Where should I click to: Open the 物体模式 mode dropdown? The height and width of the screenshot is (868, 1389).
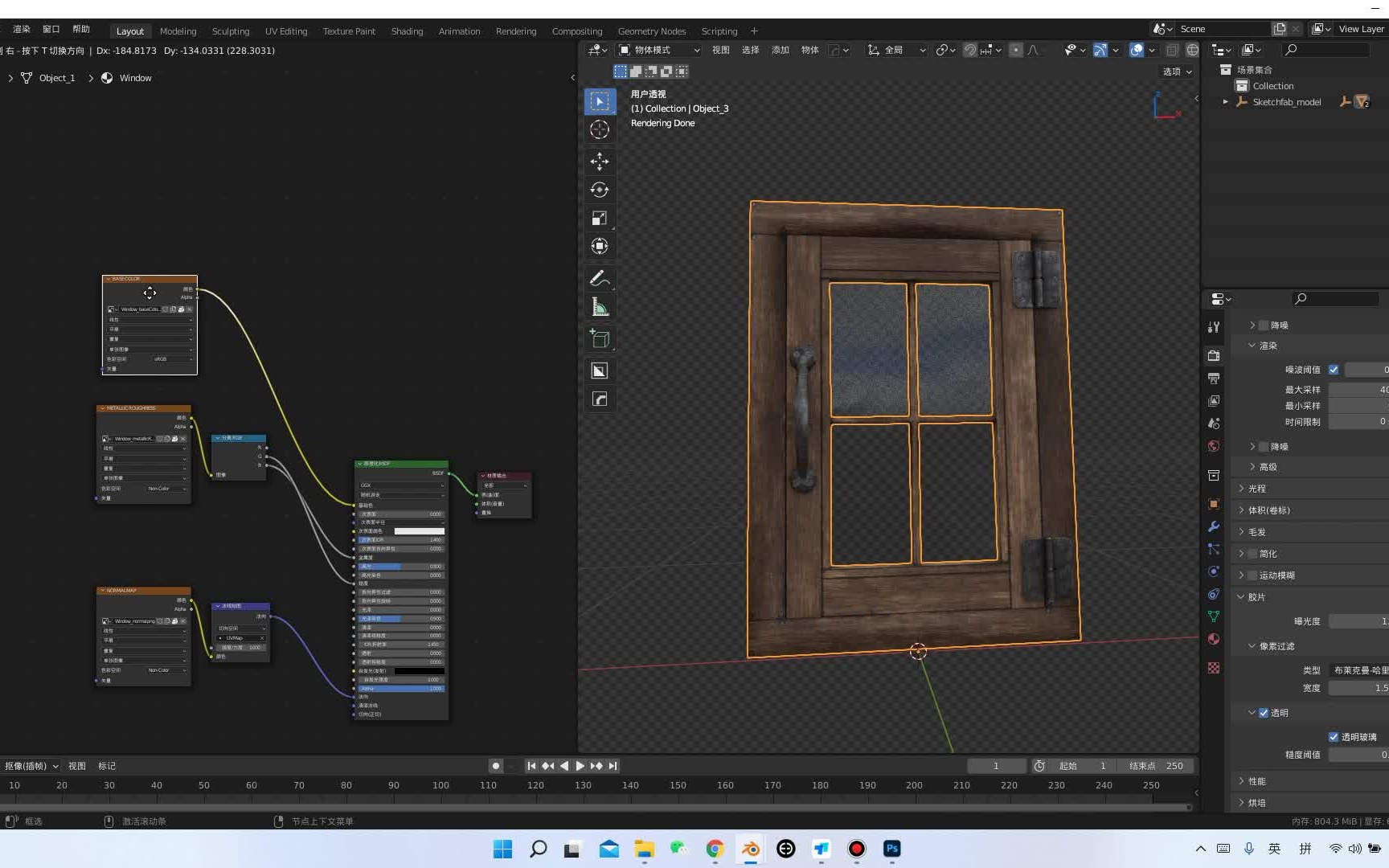pyautogui.click(x=659, y=50)
